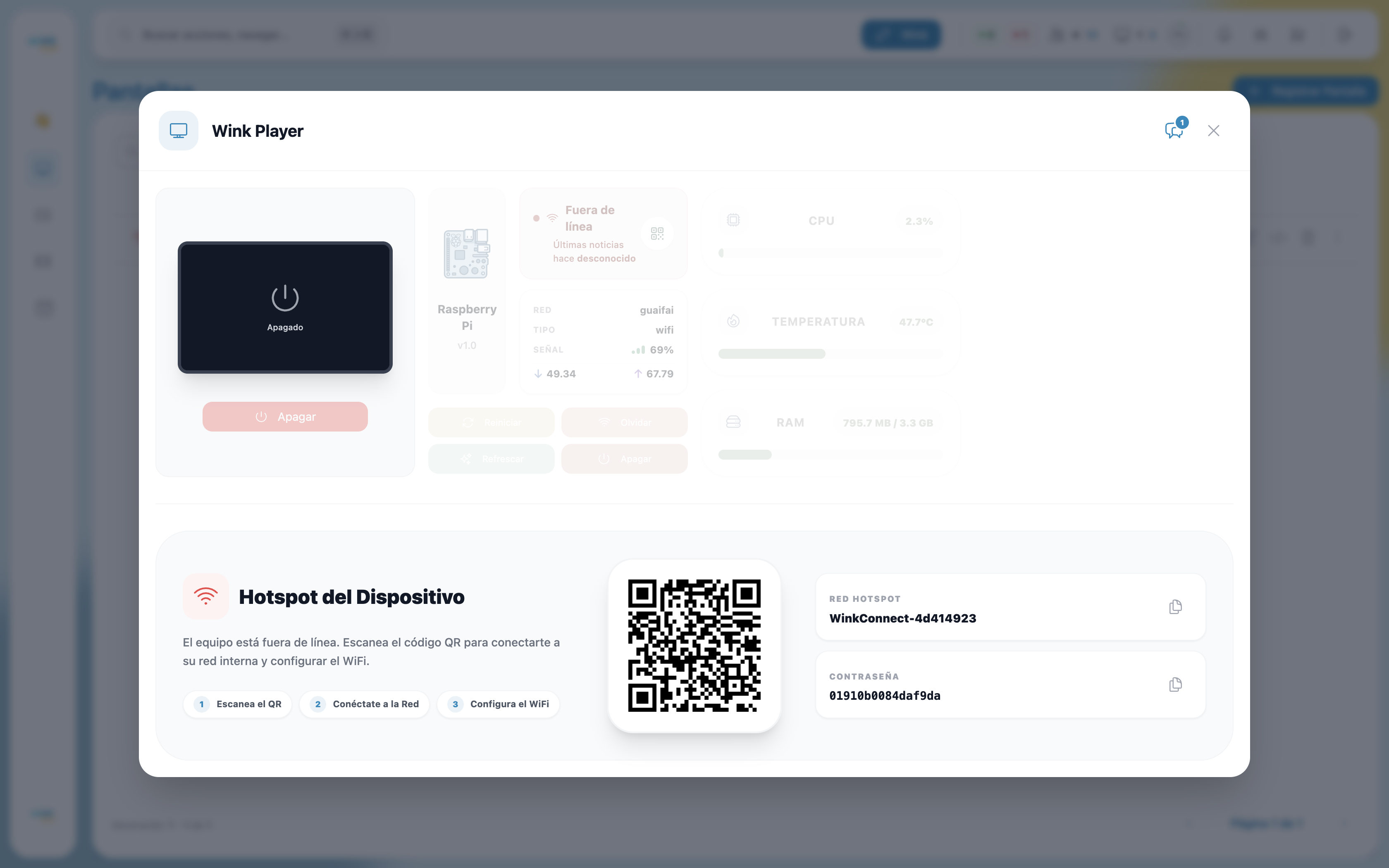Click the small Apagar button beside Refrescar
Screen dimensions: 1389x868
tap(625, 459)
